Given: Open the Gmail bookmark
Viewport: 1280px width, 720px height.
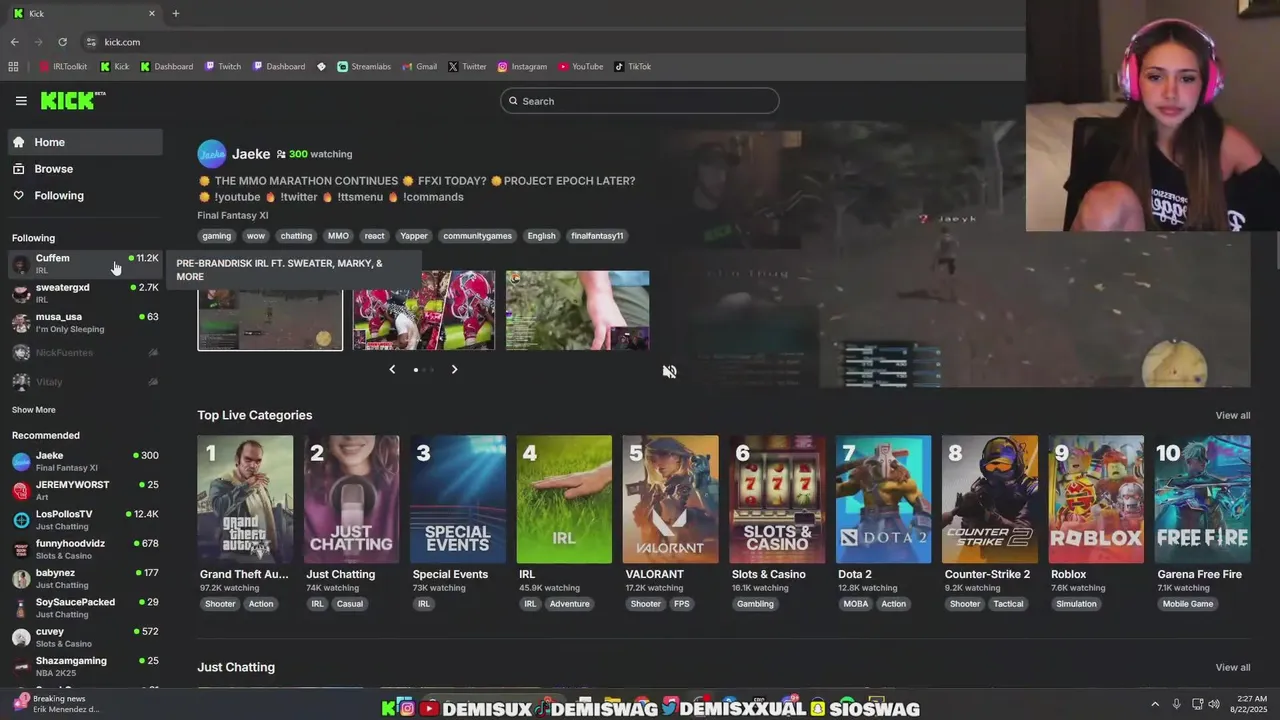Looking at the screenshot, I should [419, 67].
